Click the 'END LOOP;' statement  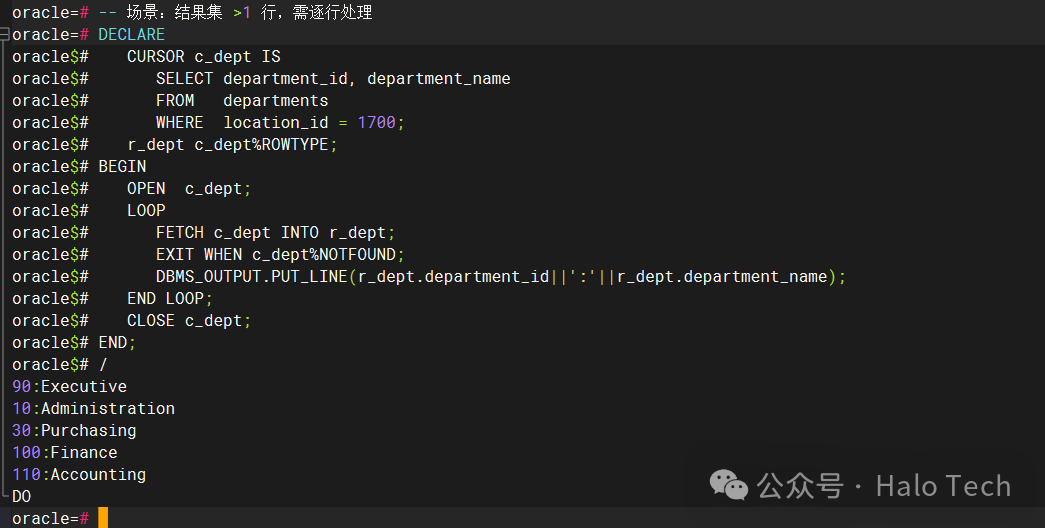point(170,299)
